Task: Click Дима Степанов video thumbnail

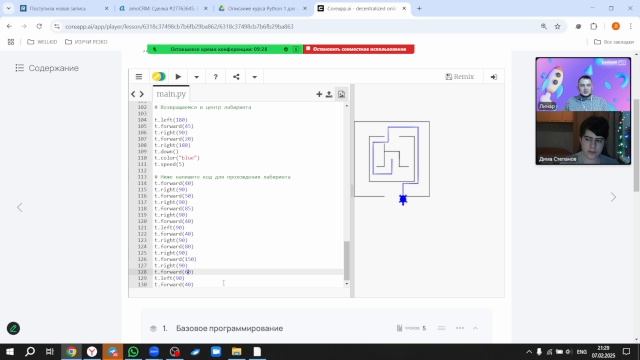Action: pos(583,138)
